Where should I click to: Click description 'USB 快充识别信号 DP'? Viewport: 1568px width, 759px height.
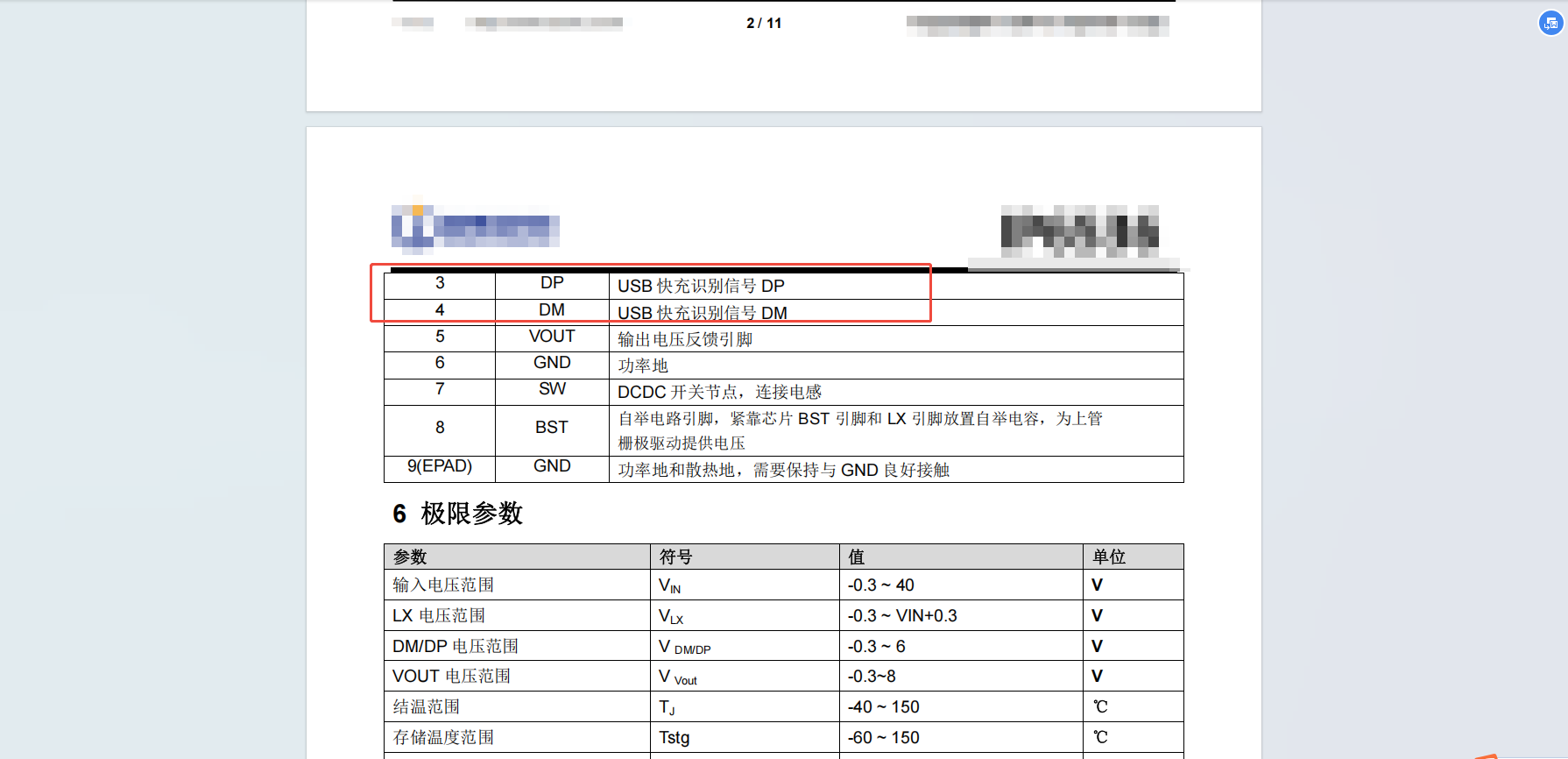click(x=701, y=286)
